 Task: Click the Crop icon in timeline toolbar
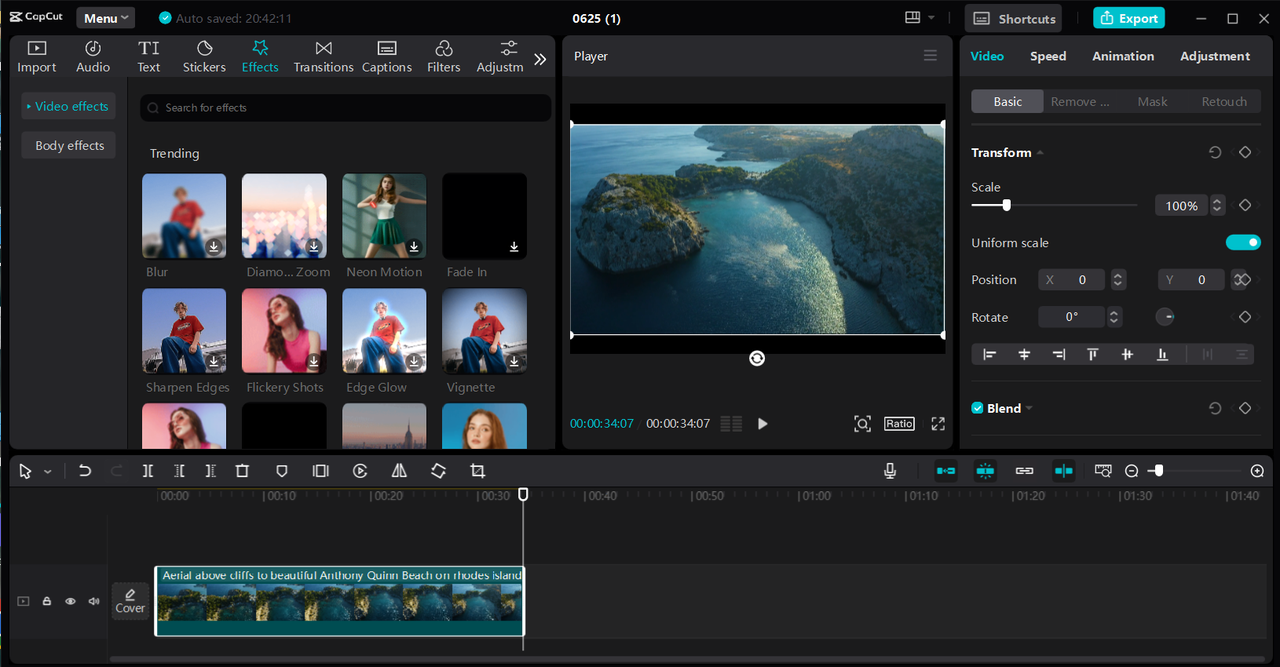[477, 471]
